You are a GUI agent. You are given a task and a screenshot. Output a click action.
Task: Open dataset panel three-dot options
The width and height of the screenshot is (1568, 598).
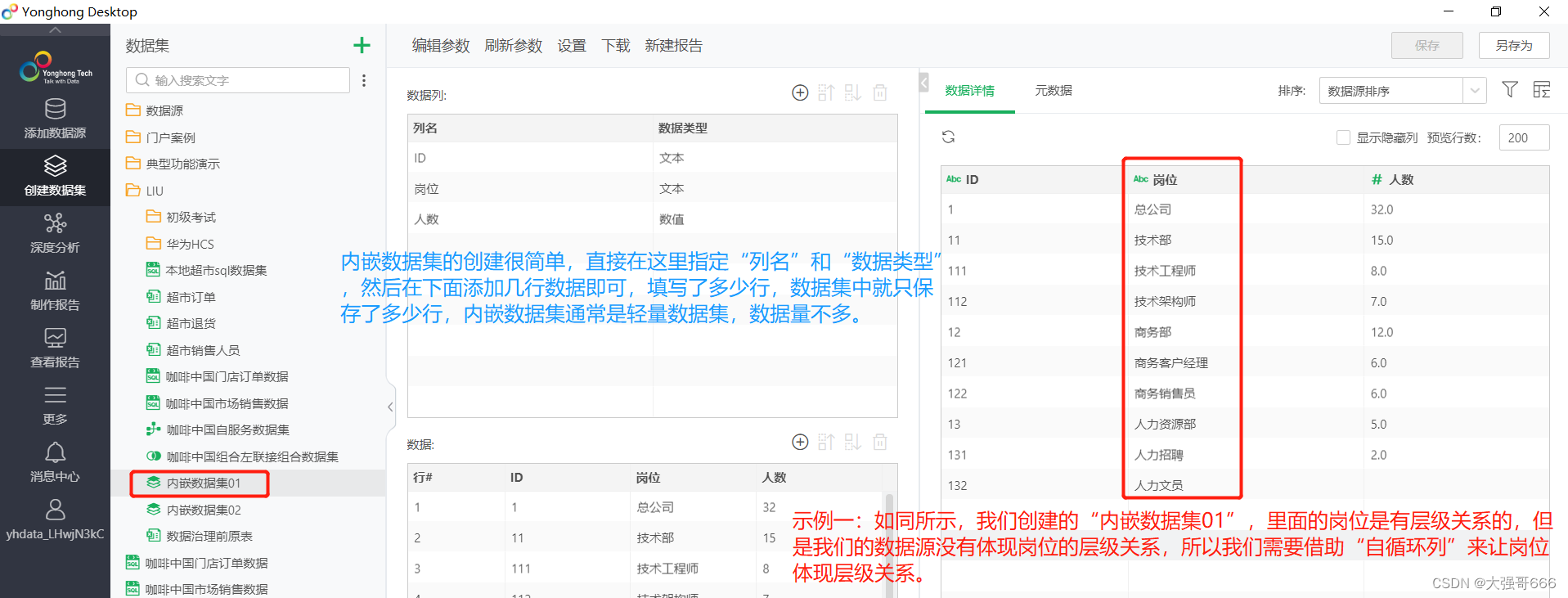point(364,80)
